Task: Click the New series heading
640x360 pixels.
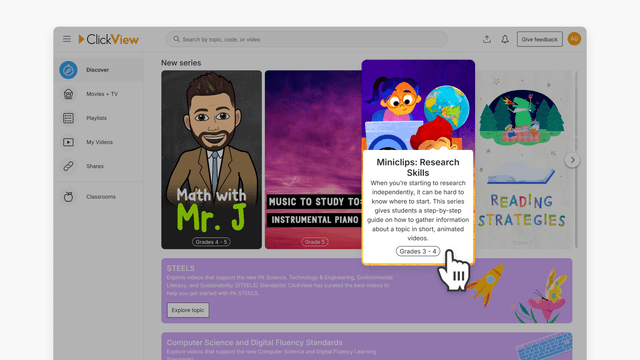Action: 181,63
